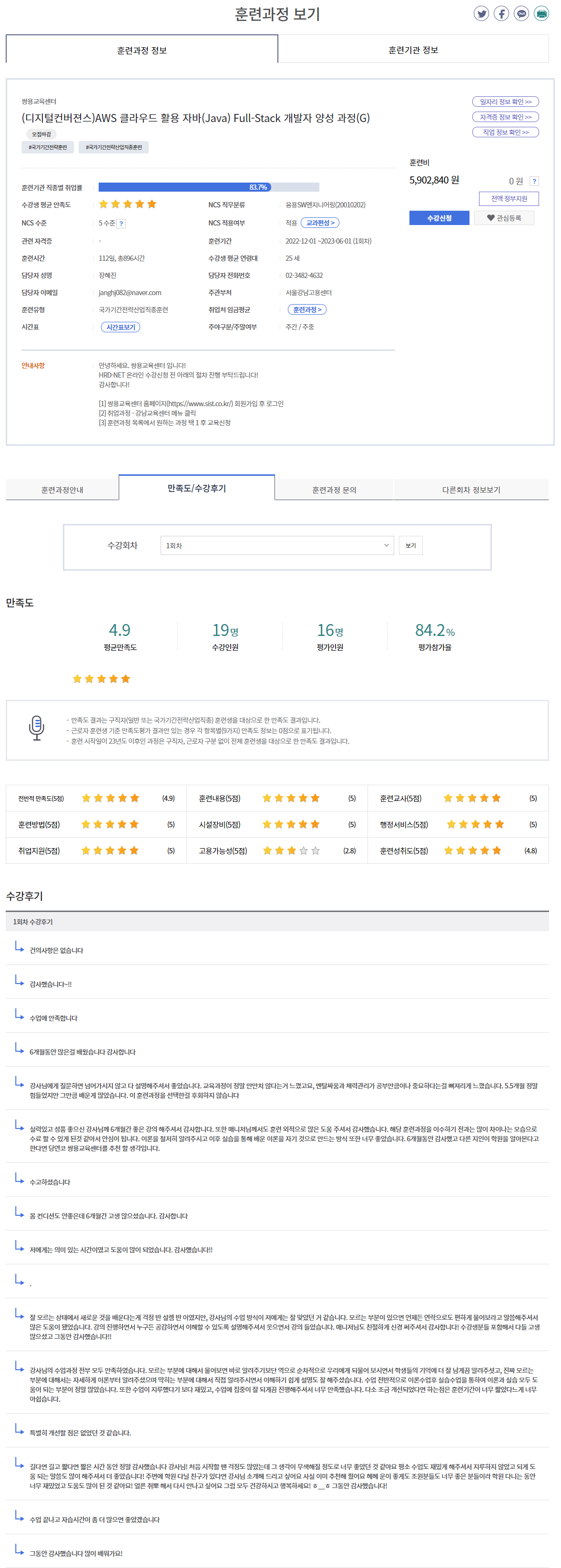Screen dimensions: 561x1568
Task: Open the 훈련과정 문의 tab
Action: pos(334,490)
